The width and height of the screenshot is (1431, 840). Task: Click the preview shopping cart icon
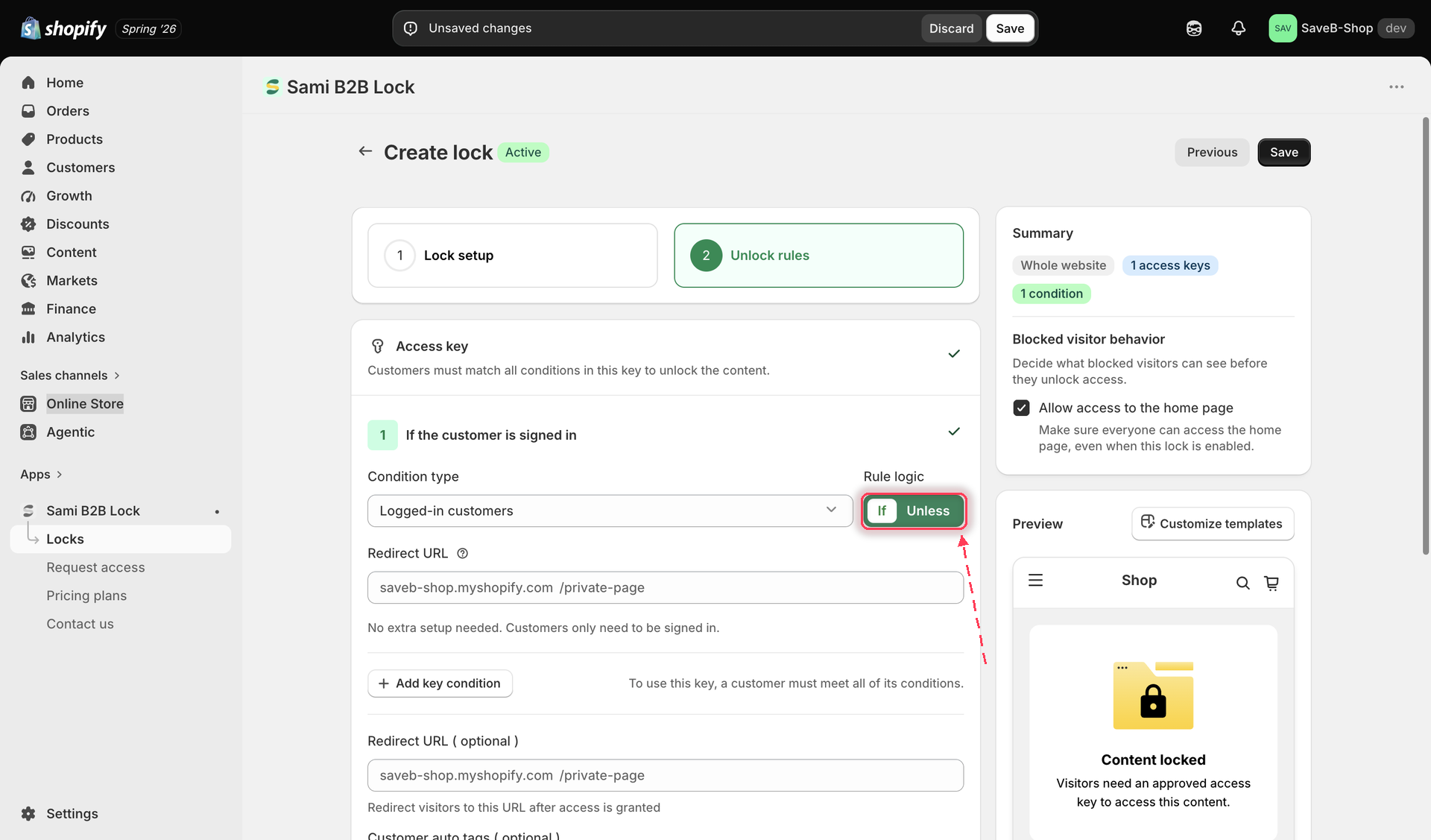1272,583
